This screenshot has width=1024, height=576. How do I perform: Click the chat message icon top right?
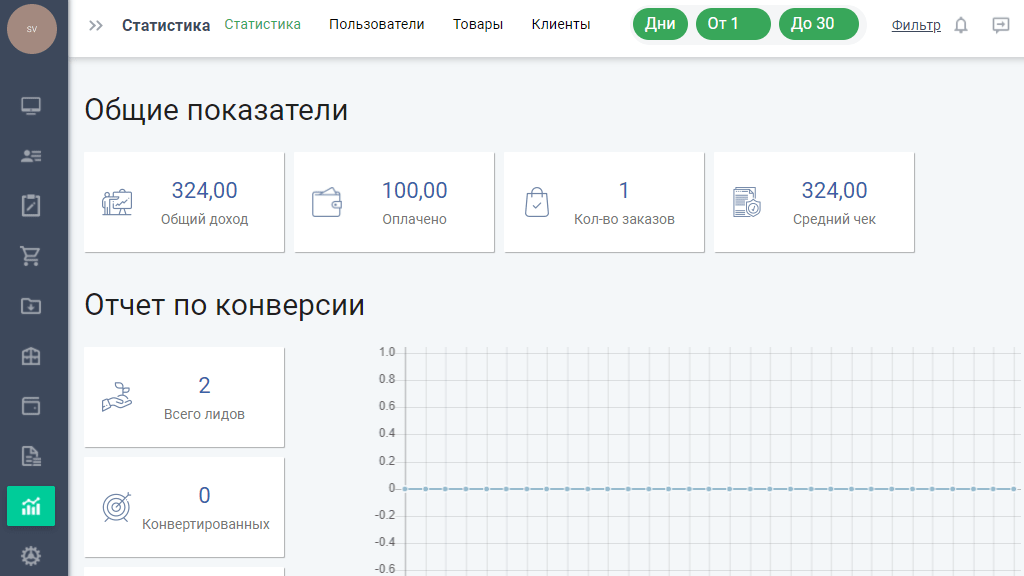[1000, 24]
